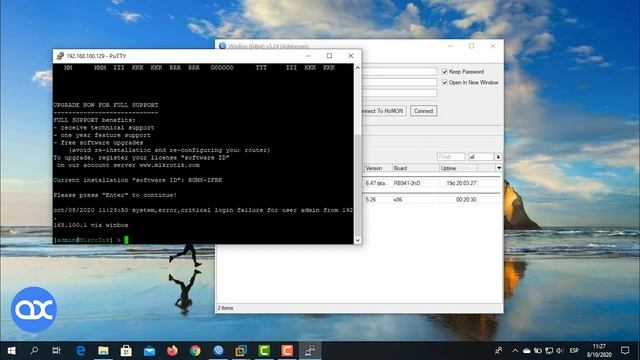Click the ESP language indicator
Screen dimensions: 640x360
(x=574, y=351)
